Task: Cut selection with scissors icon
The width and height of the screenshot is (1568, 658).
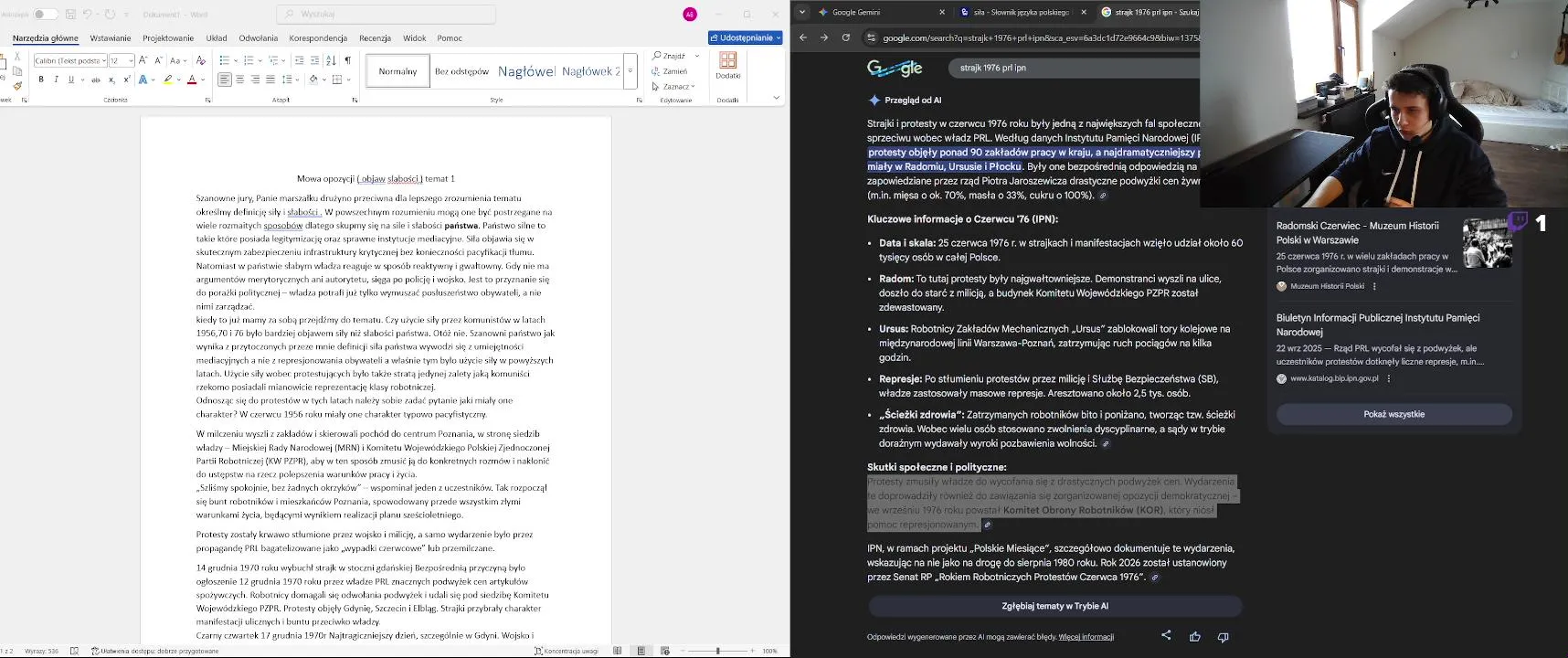Action: point(17,57)
